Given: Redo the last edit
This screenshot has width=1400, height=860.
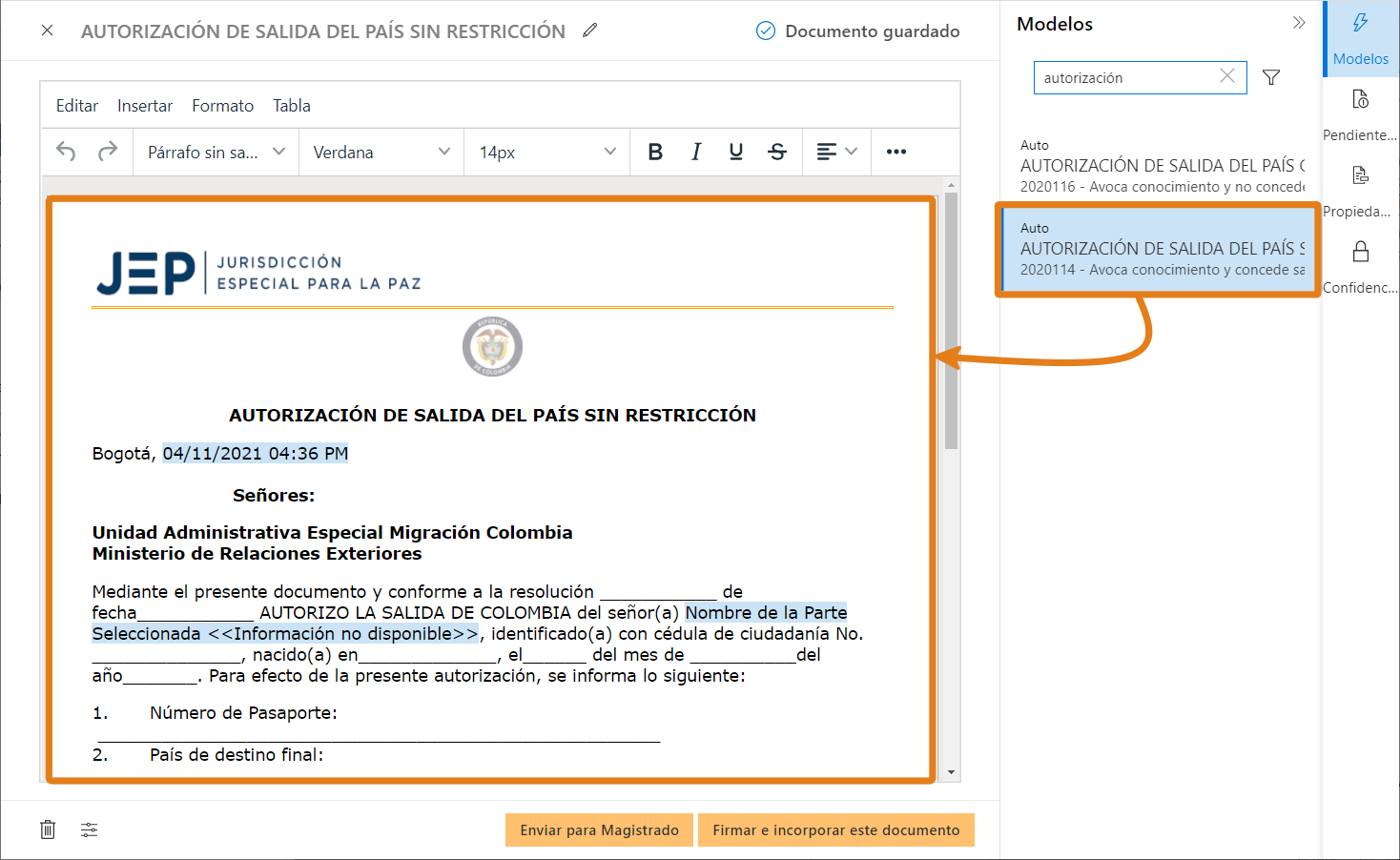Looking at the screenshot, I should click(x=108, y=152).
